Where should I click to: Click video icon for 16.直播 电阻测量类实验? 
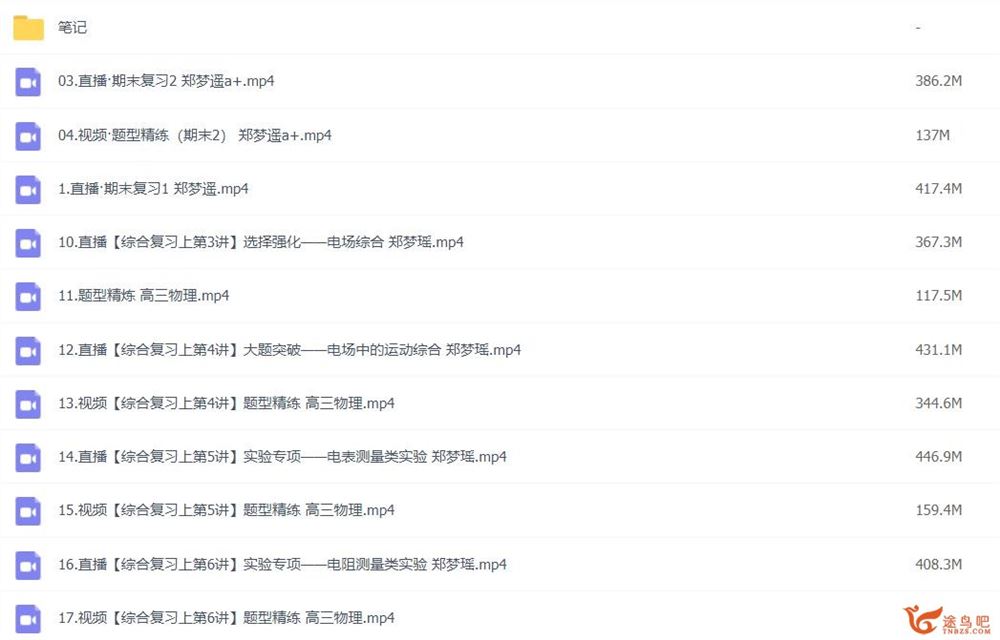click(28, 565)
